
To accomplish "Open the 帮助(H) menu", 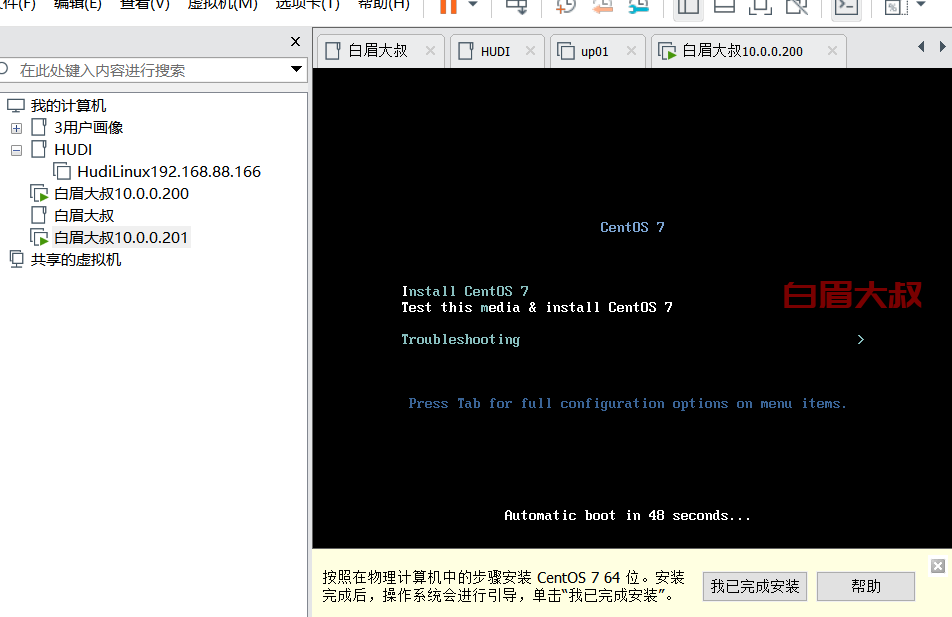I will coord(384,5).
